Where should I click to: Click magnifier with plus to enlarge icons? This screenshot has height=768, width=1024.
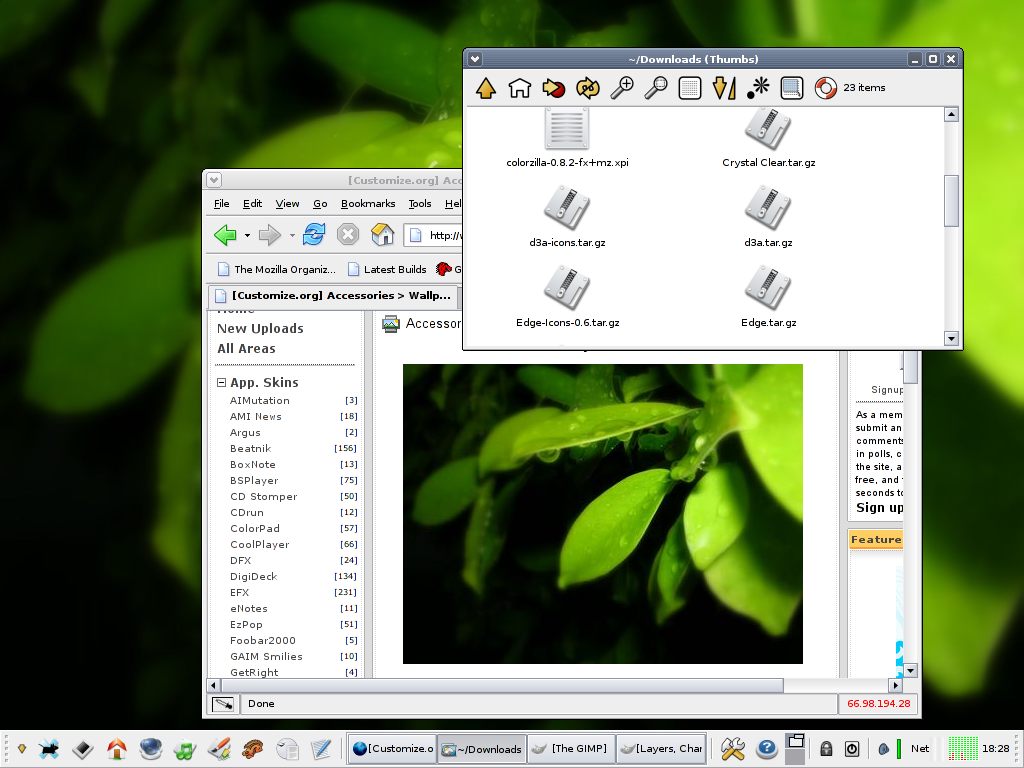pos(622,88)
